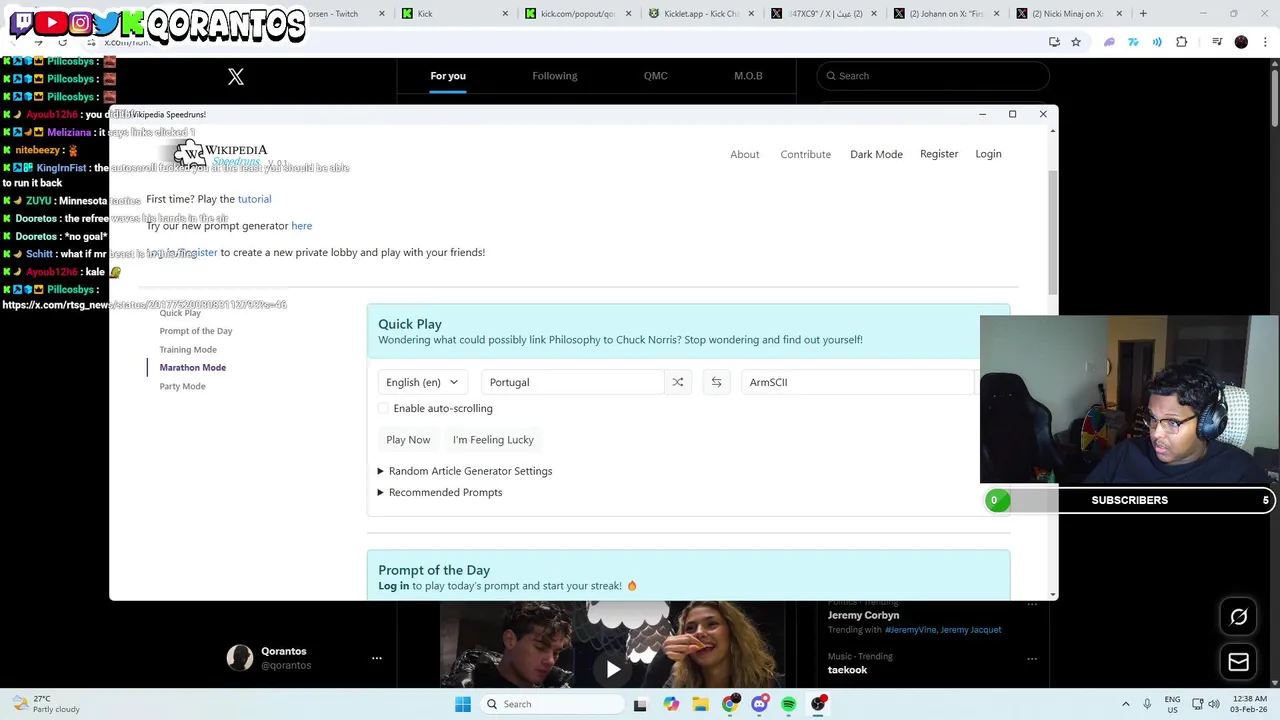Screen dimensions: 1280x720
Task: Open Discord from the taskbar
Action: tap(760, 704)
